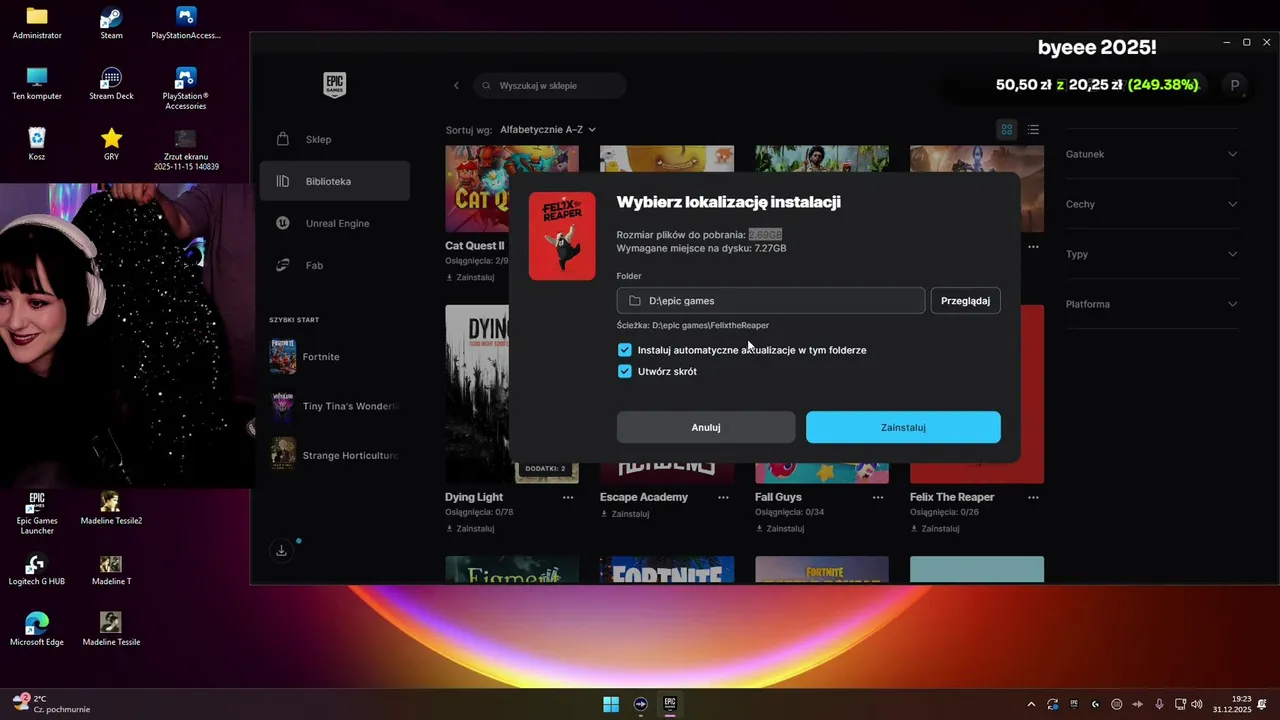
Task: Show hidden tray icons chevron
Action: tap(1031, 704)
